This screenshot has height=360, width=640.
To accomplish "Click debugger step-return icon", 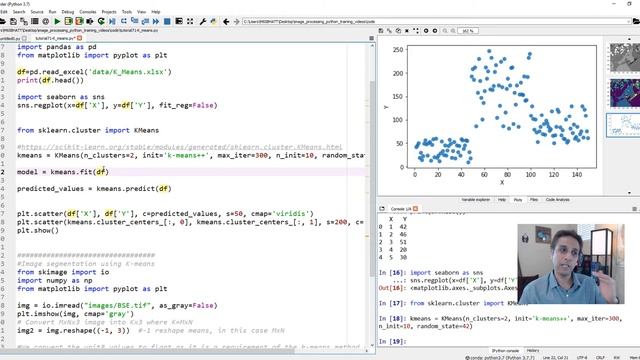I will [145, 21].
